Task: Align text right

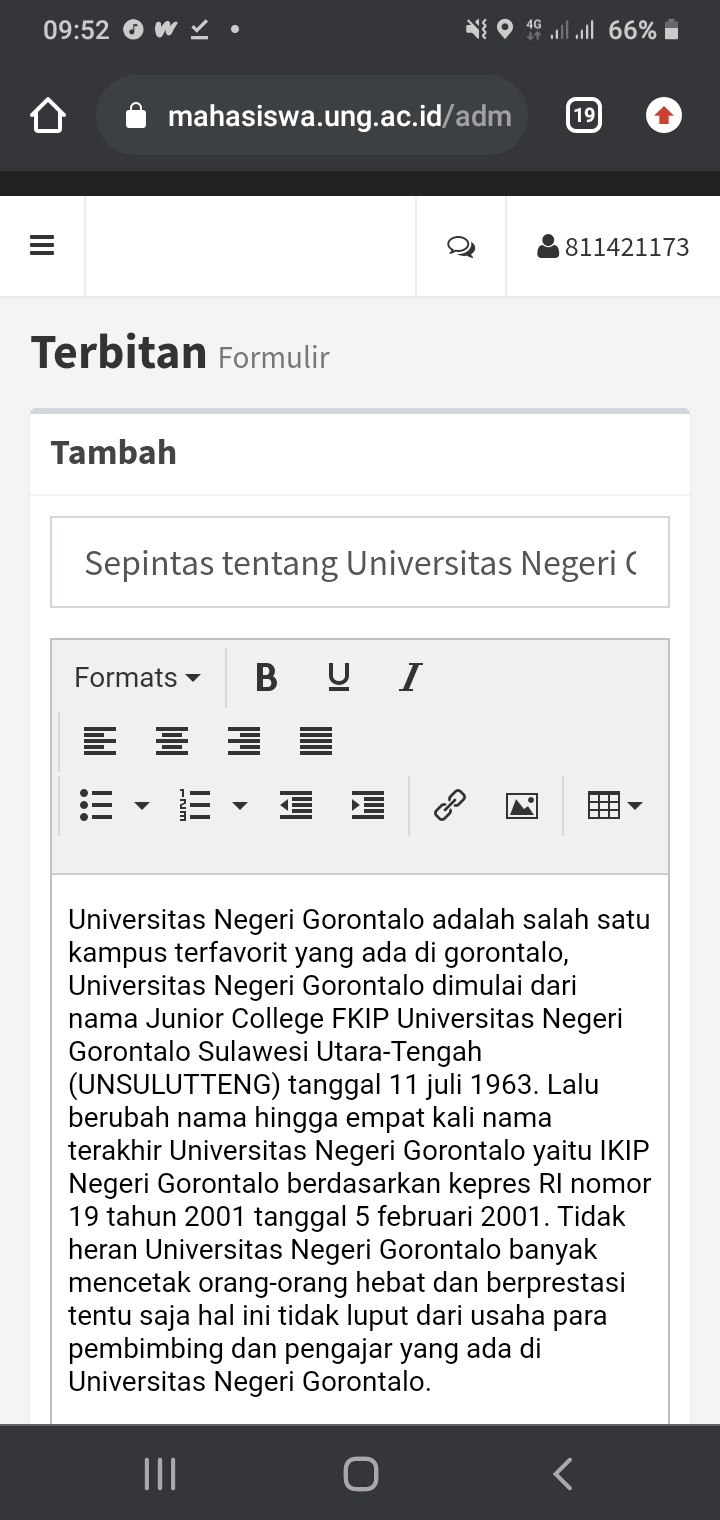Action: coord(244,741)
